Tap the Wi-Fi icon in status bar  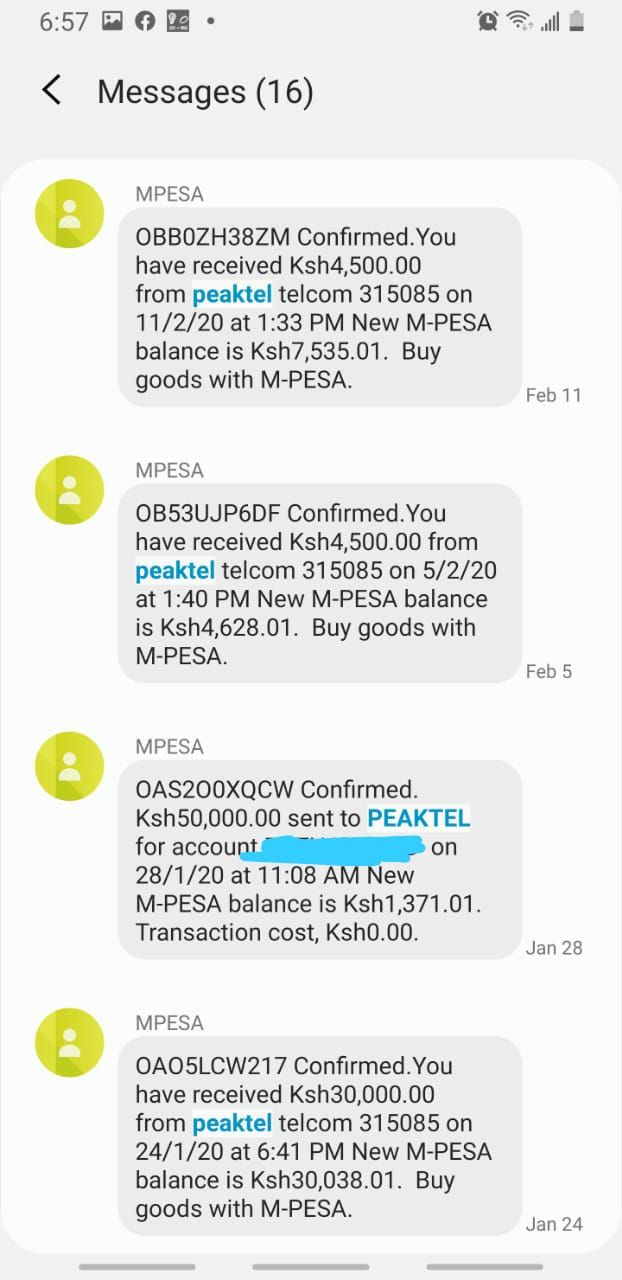519,20
